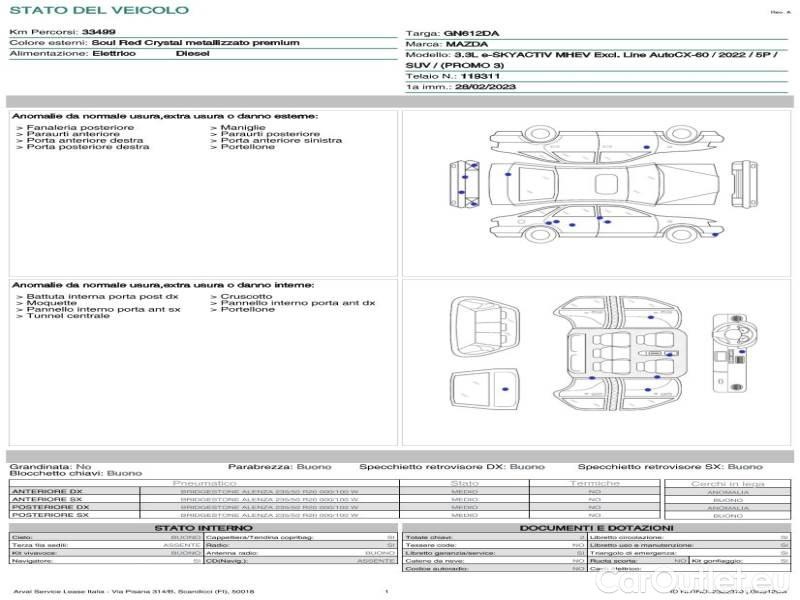Click the DOCUMENTI E DOTAZIONI section header
Image resolution: width=800 pixels, height=600 pixels.
pos(596,528)
